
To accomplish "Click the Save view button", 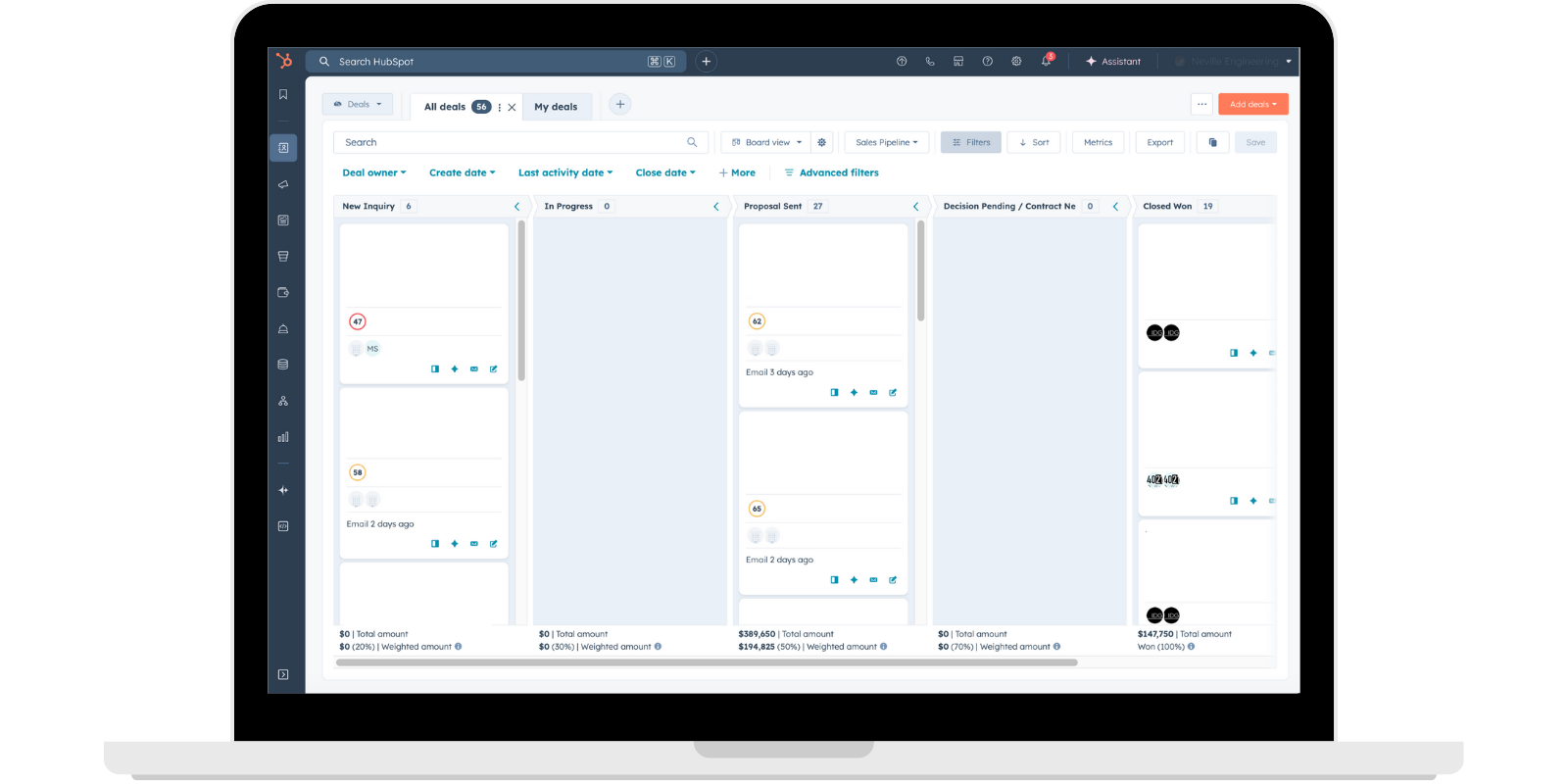I will (1255, 142).
